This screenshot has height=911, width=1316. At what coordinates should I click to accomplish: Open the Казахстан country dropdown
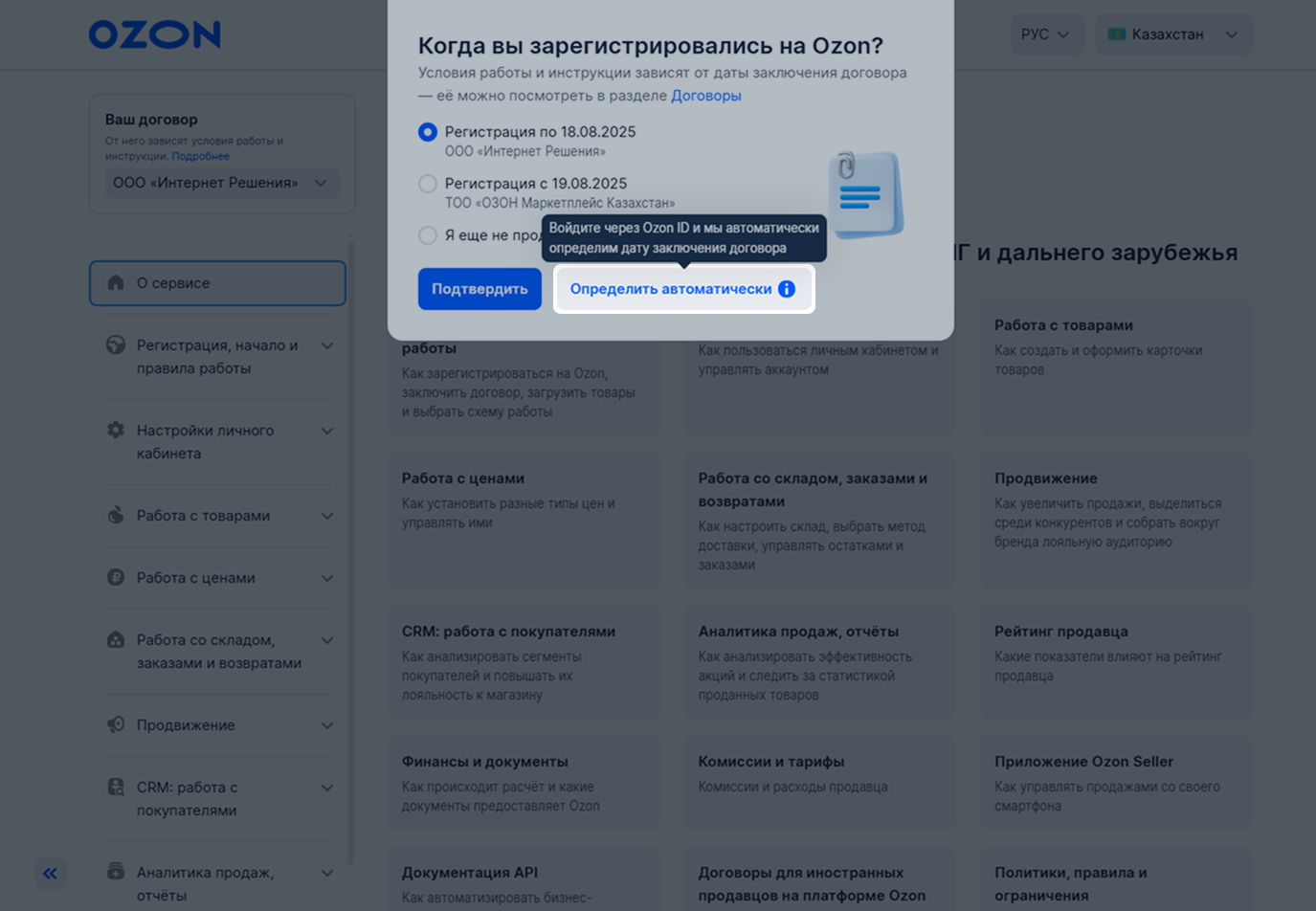point(1173,34)
